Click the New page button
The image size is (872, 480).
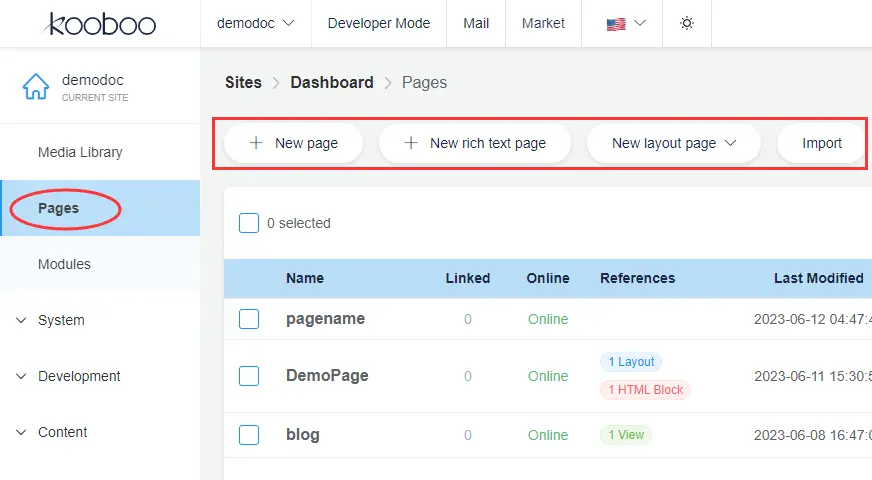[x=294, y=143]
